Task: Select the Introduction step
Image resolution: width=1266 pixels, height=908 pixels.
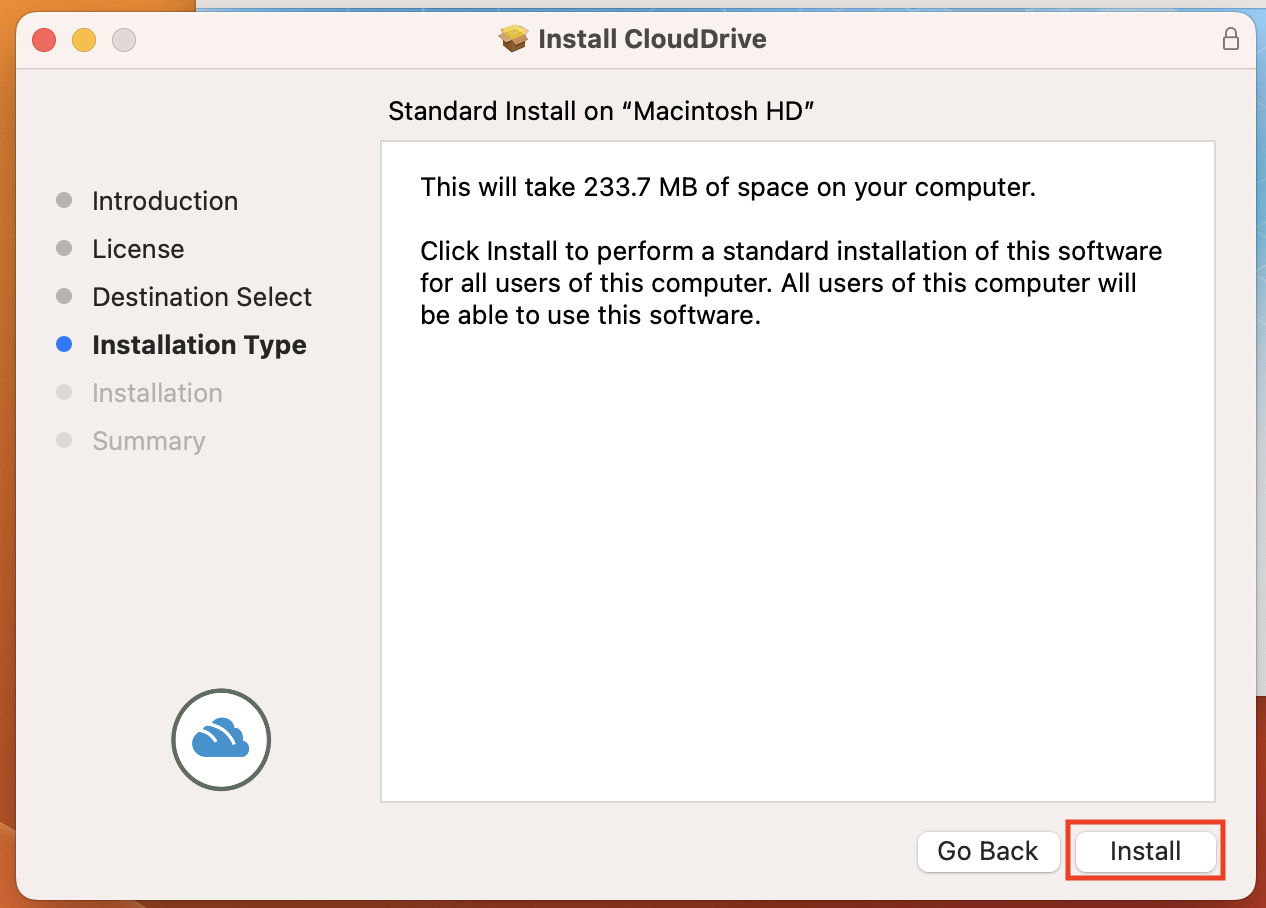Action: coord(165,201)
